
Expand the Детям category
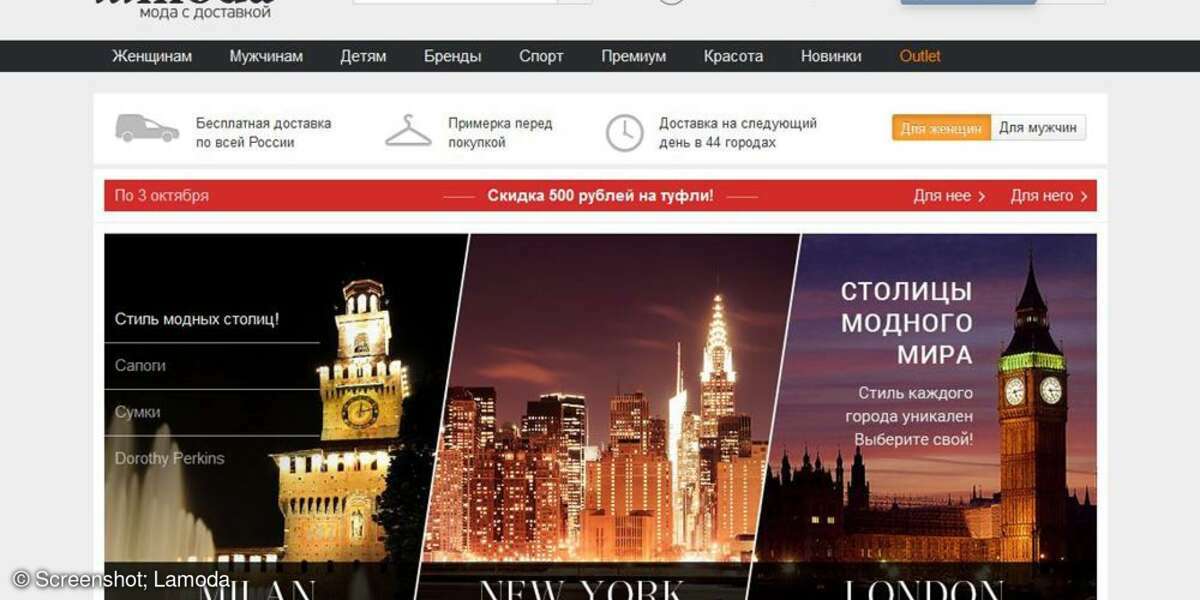click(363, 56)
